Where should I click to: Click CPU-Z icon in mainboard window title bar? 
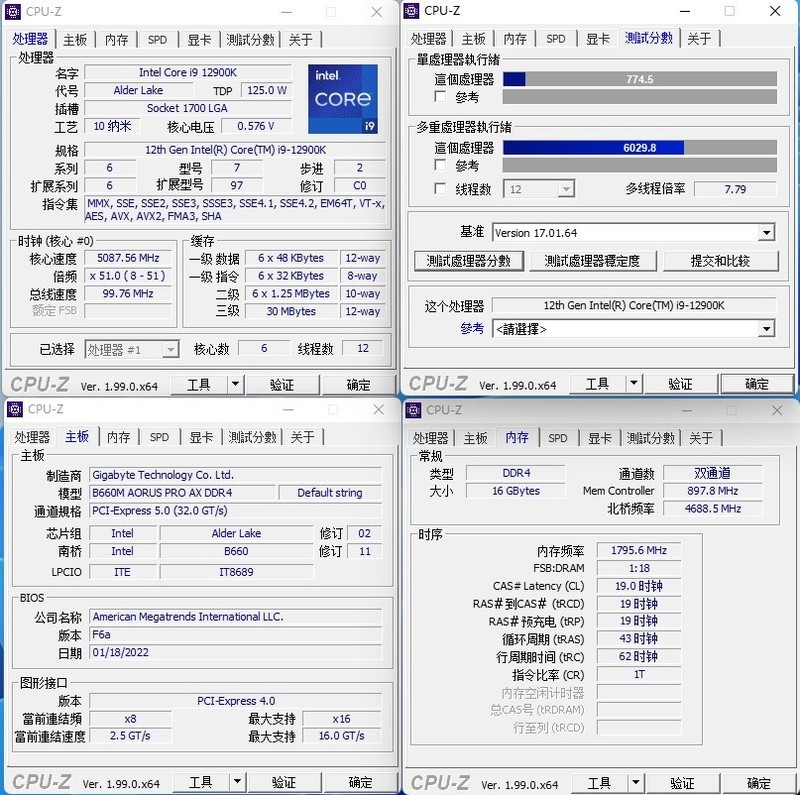tap(13, 410)
